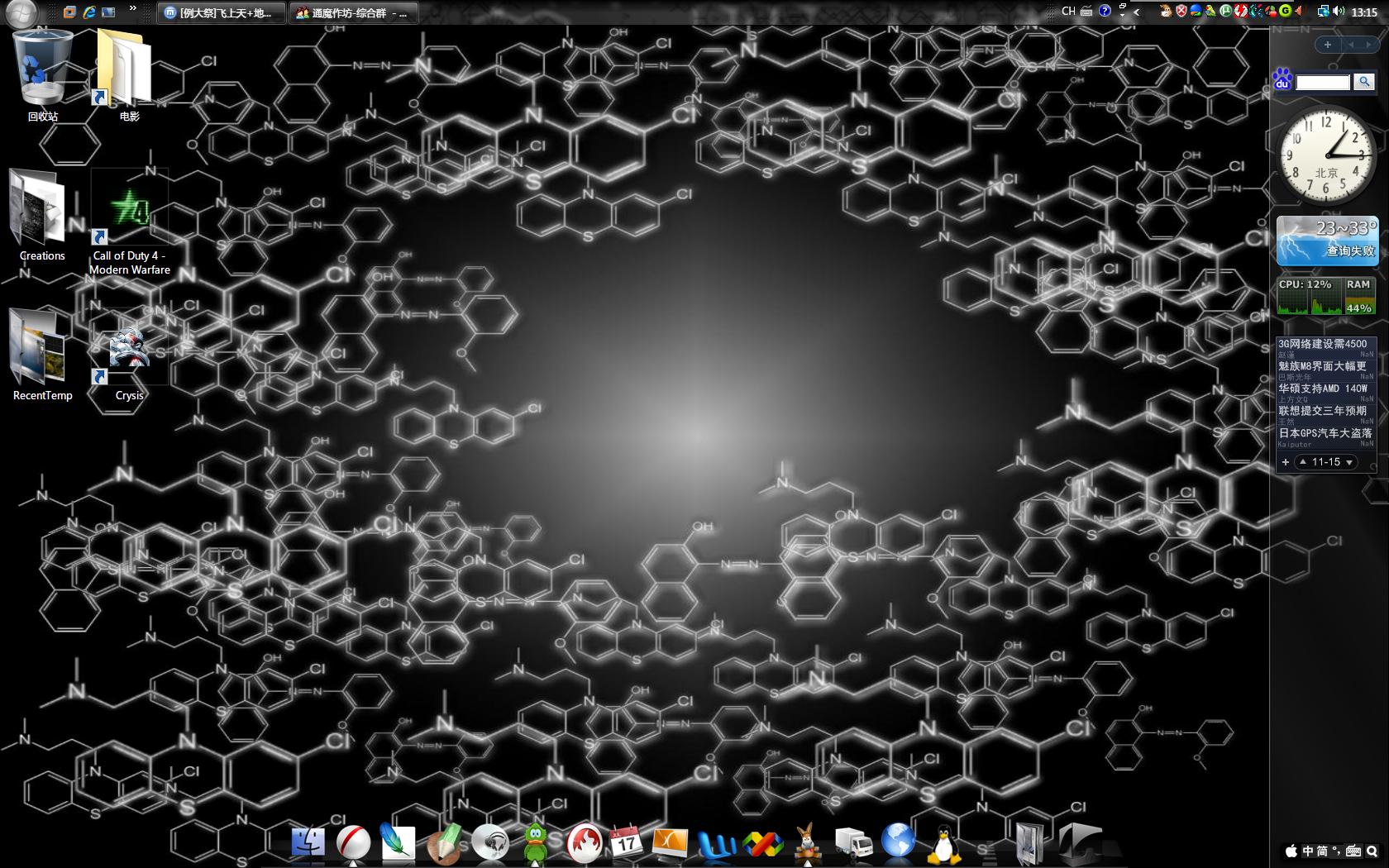Image resolution: width=1389 pixels, height=868 pixels.
Task: Click the 13:15 taskbar clock
Action: tap(1364, 12)
